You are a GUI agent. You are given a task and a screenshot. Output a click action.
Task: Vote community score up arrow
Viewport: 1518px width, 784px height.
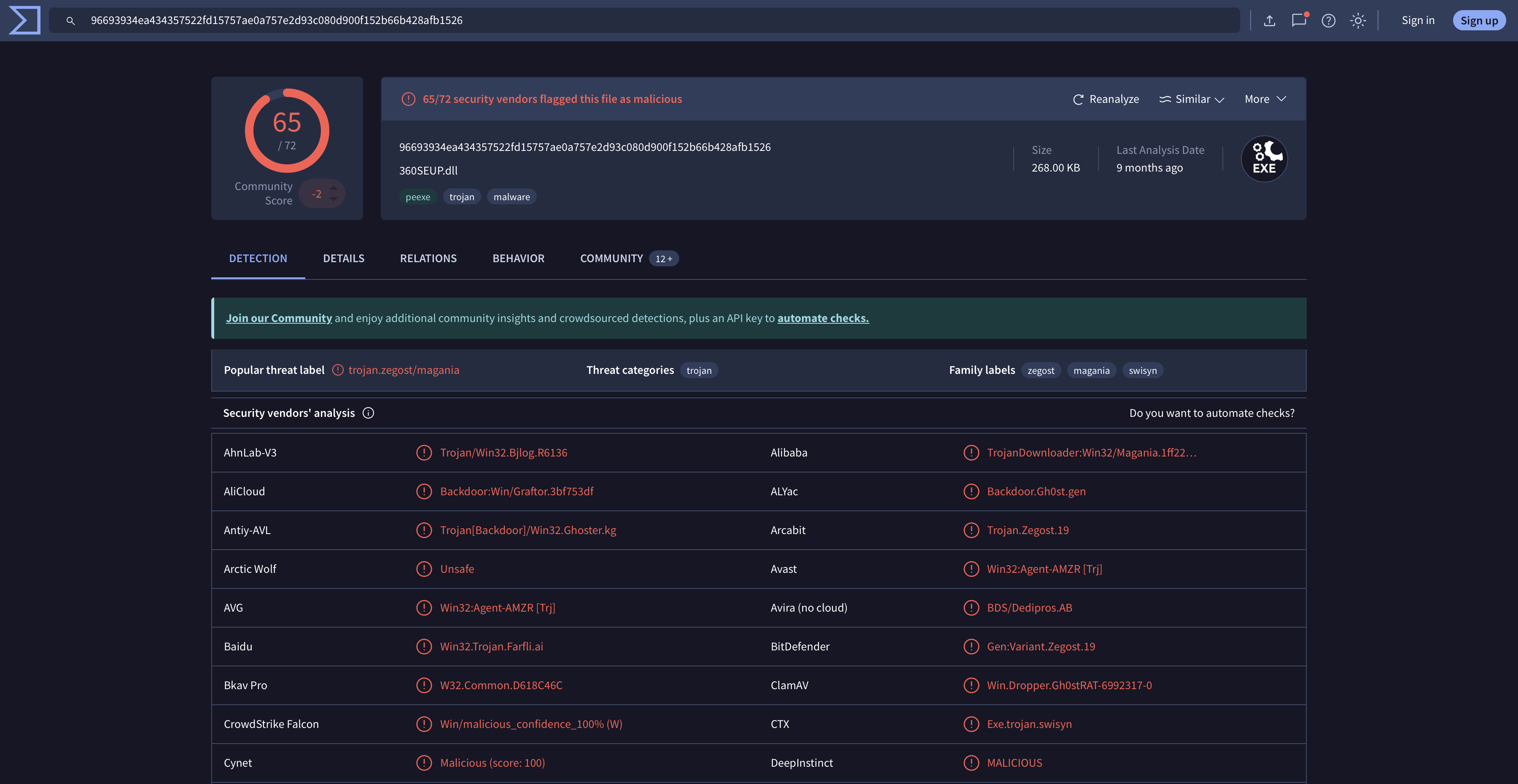[x=334, y=188]
